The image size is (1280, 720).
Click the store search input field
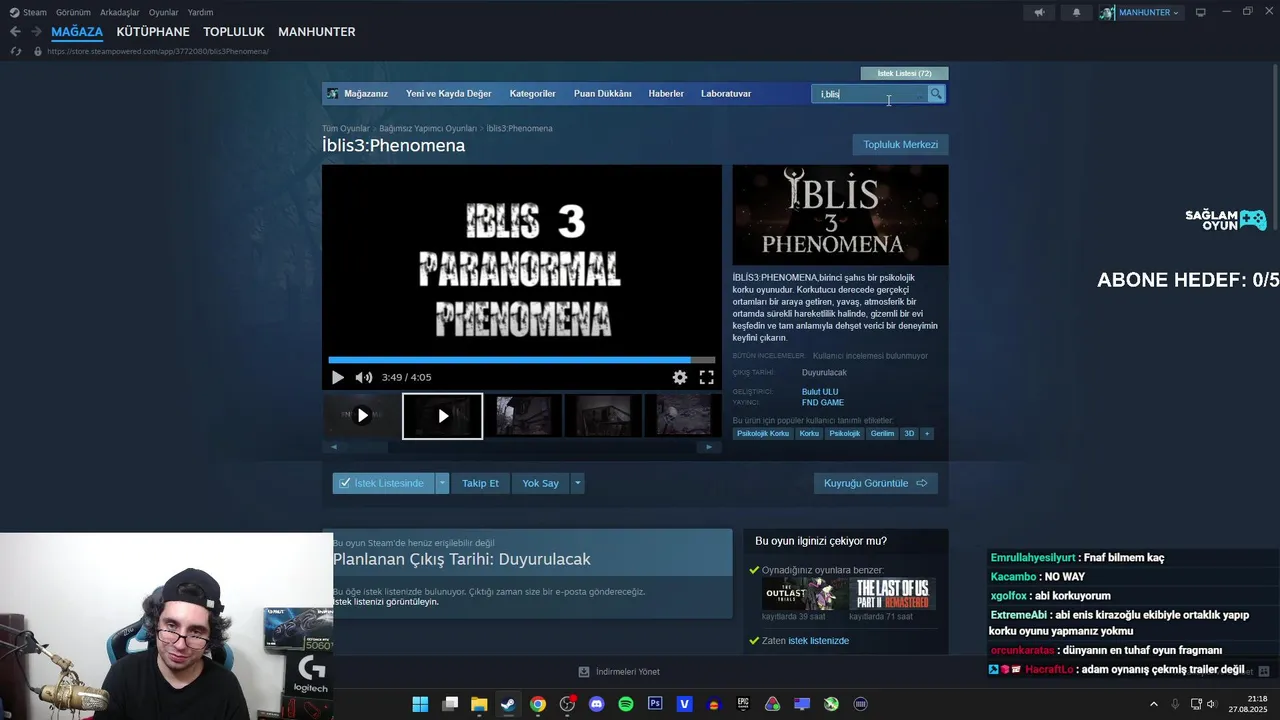pyautogui.click(x=870, y=94)
